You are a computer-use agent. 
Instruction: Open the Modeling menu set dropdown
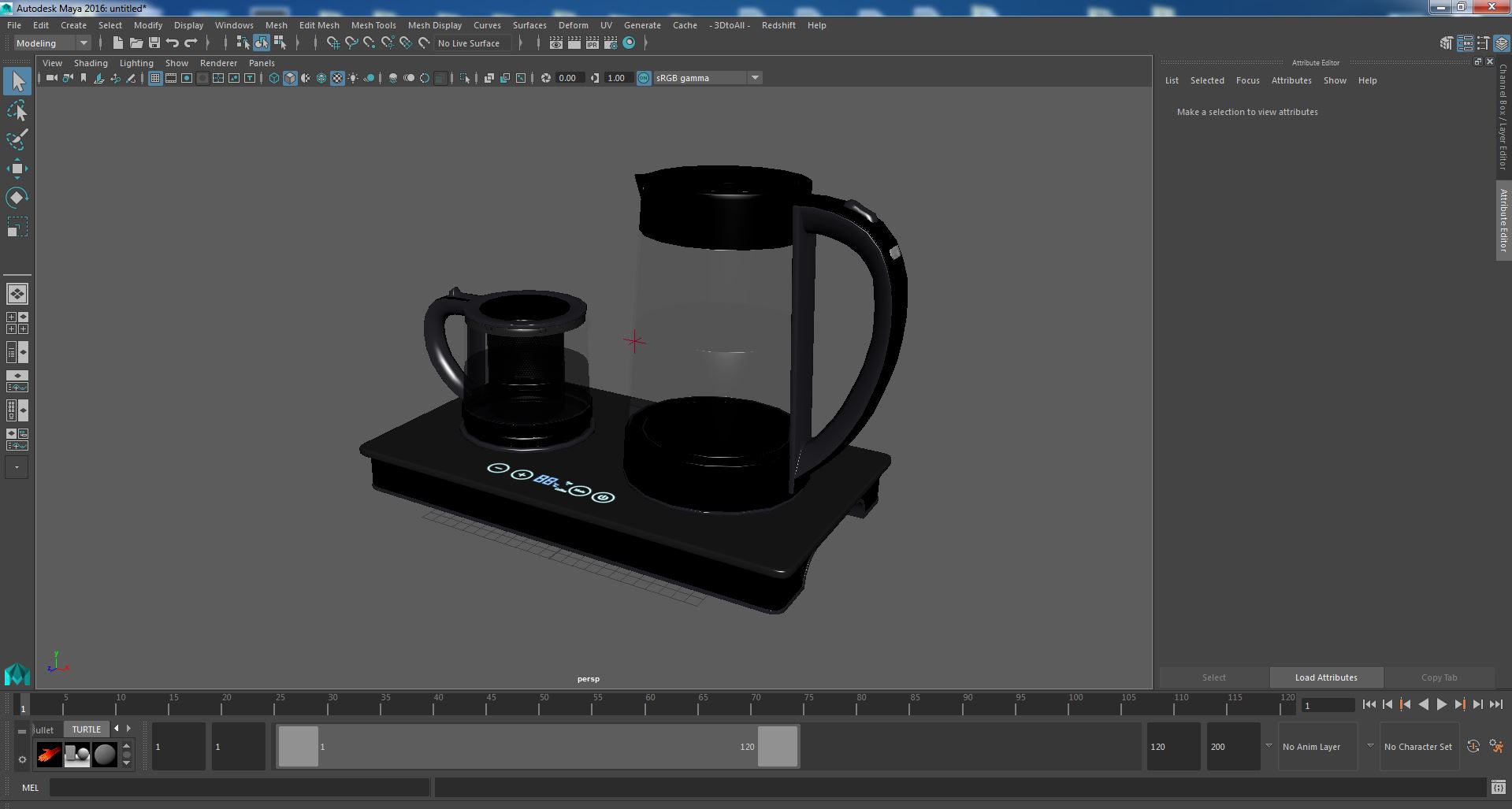click(x=52, y=43)
